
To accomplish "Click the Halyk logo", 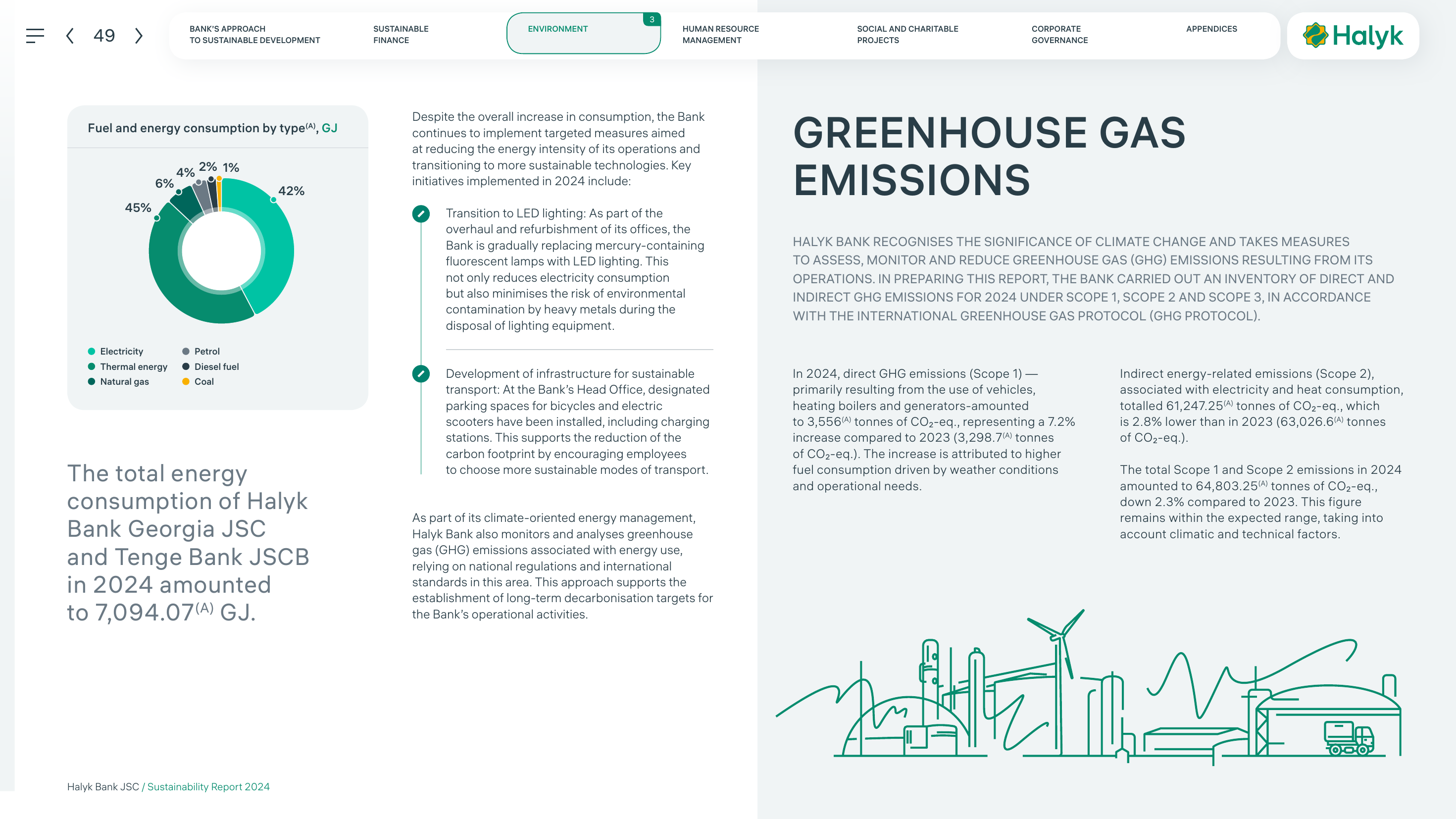I will [x=1353, y=36].
